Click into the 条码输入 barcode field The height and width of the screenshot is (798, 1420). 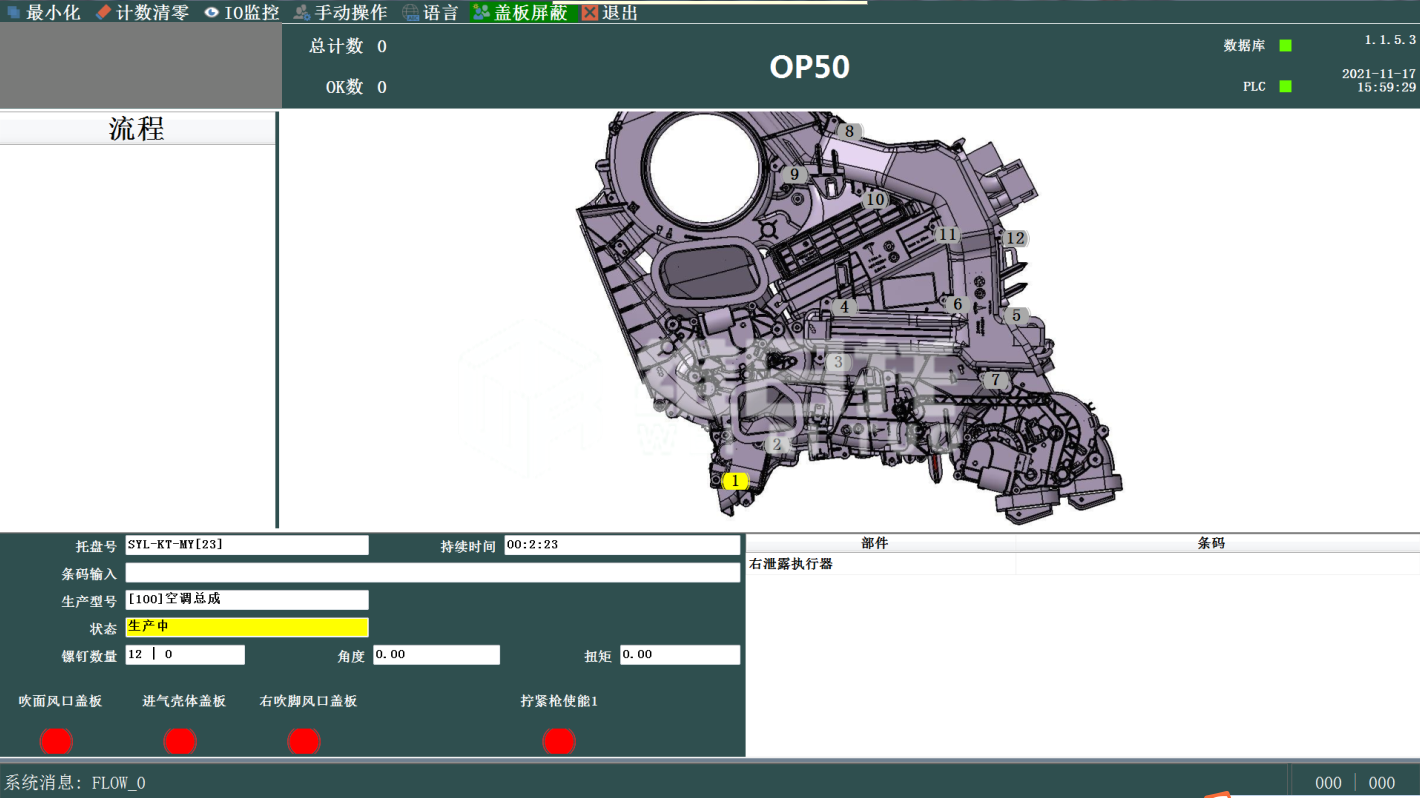coord(432,573)
